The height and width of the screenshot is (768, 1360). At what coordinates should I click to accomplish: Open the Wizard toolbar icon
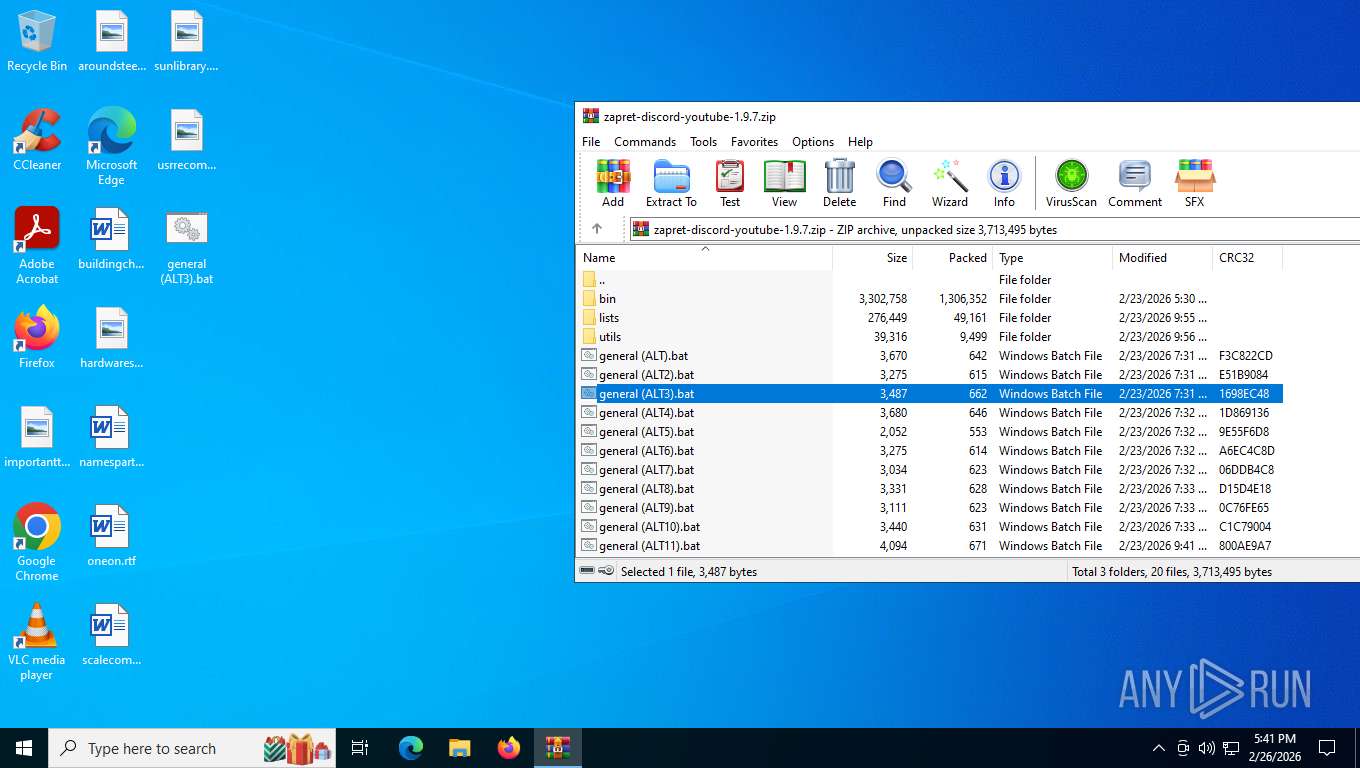949,183
